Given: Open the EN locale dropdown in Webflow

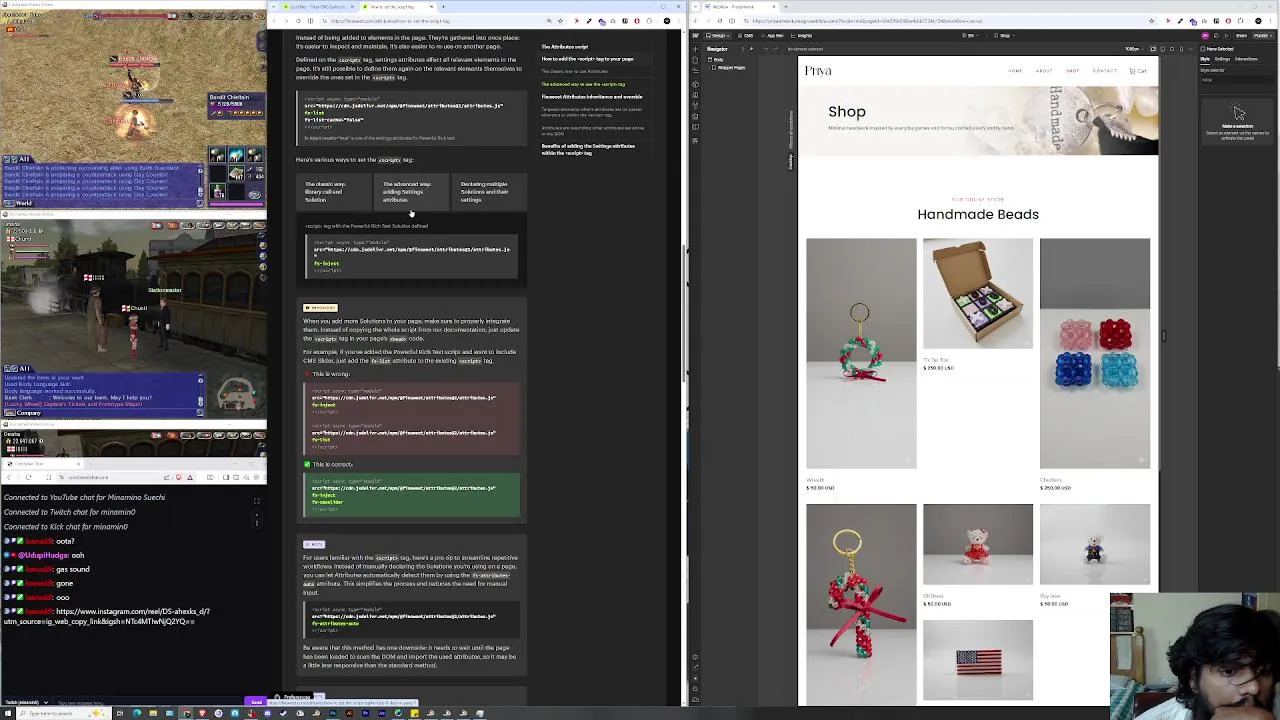Looking at the screenshot, I should tap(968, 35).
